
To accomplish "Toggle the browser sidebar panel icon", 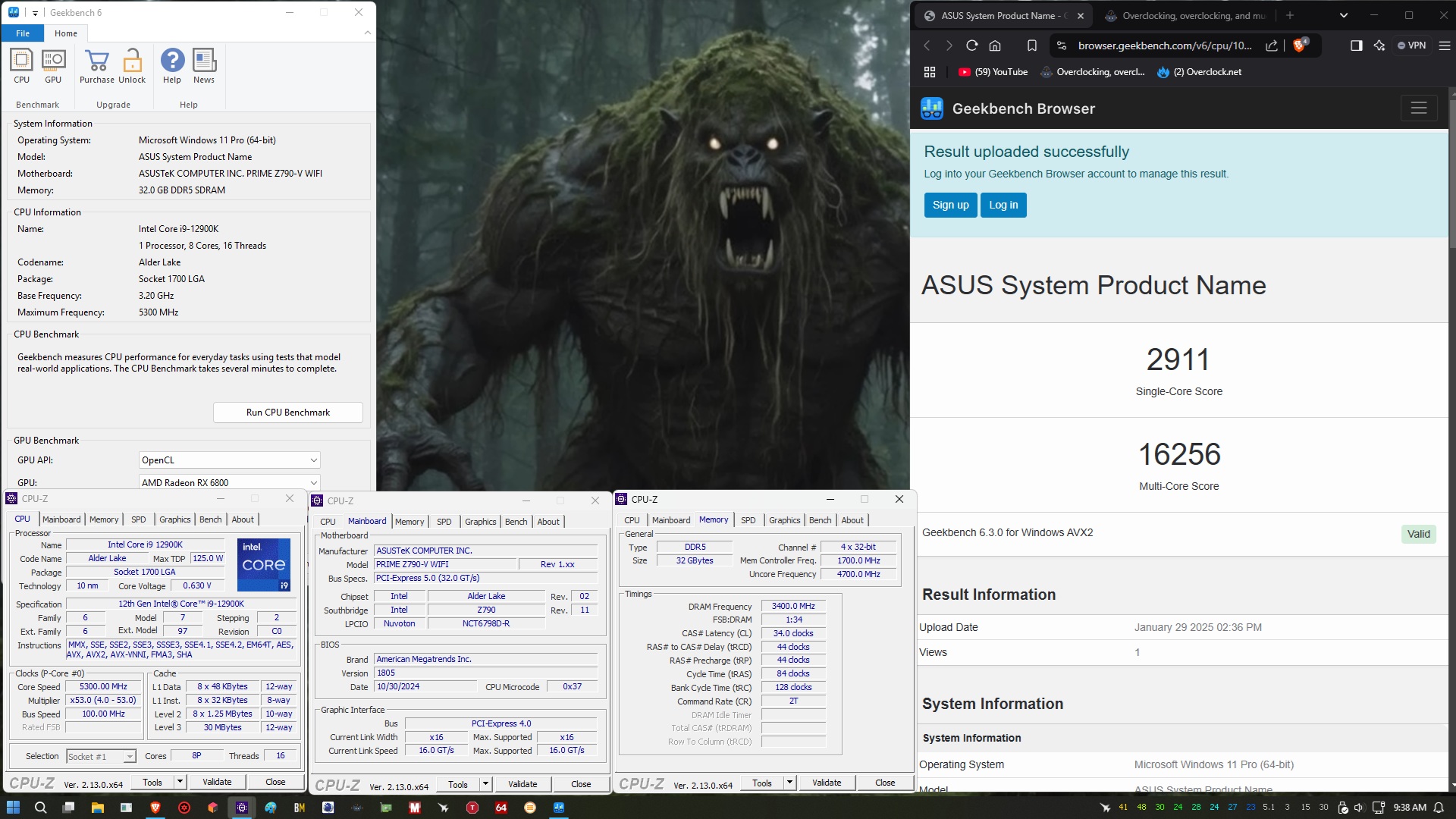I will (x=1356, y=45).
